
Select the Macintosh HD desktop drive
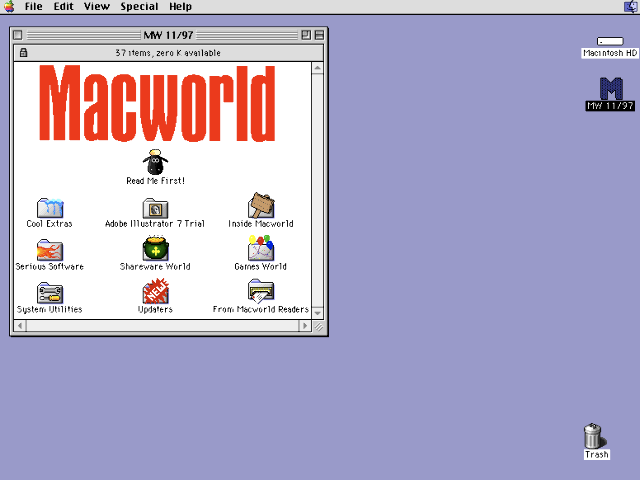pos(610,41)
